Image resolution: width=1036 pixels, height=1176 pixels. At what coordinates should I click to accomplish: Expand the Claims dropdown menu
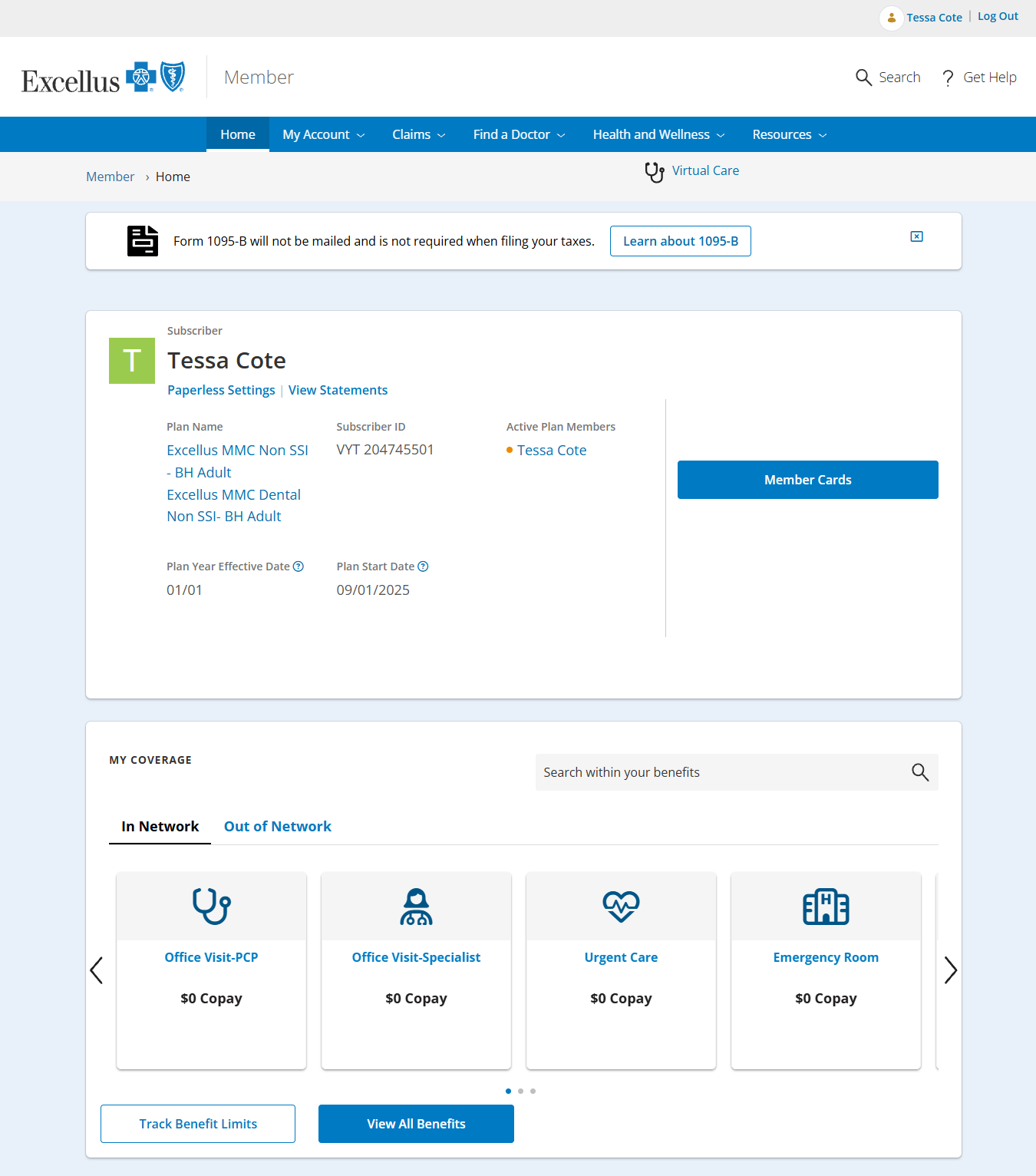418,134
